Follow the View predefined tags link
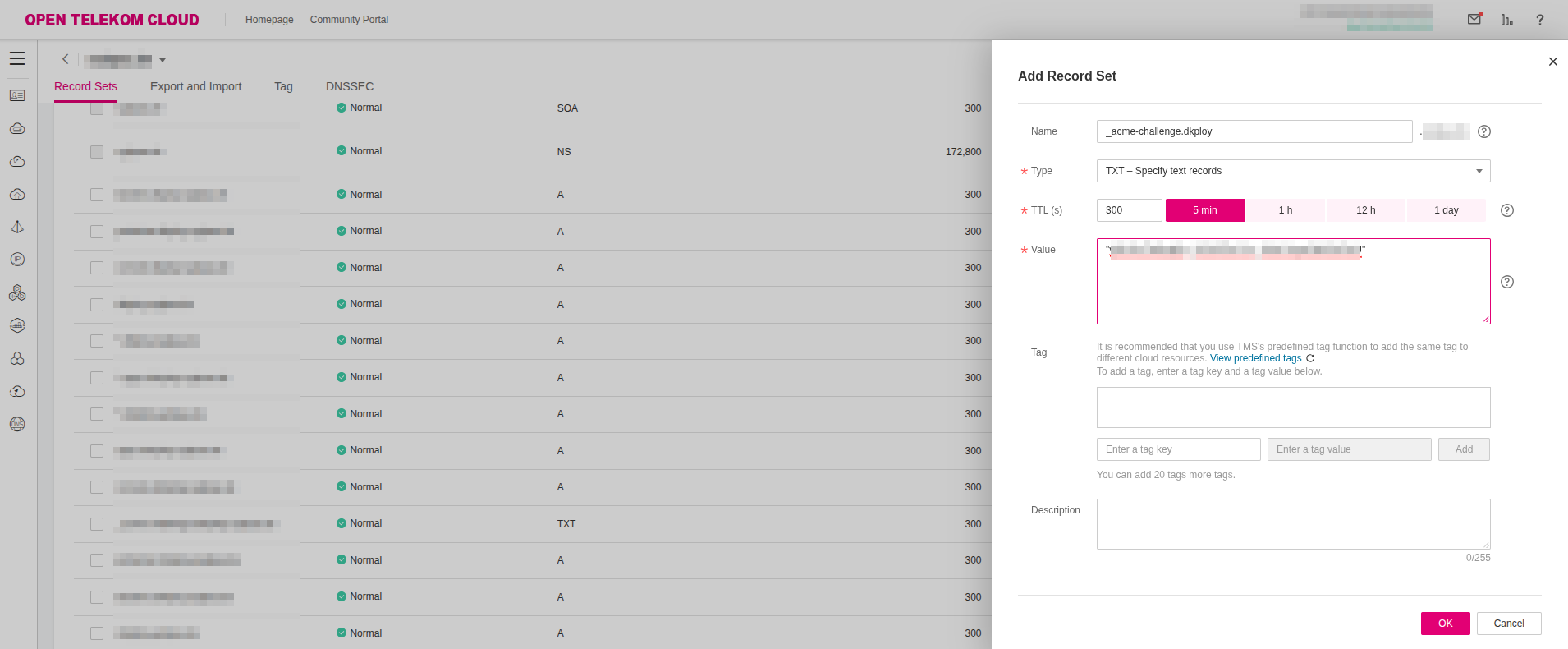The width and height of the screenshot is (1568, 649). pos(1255,358)
